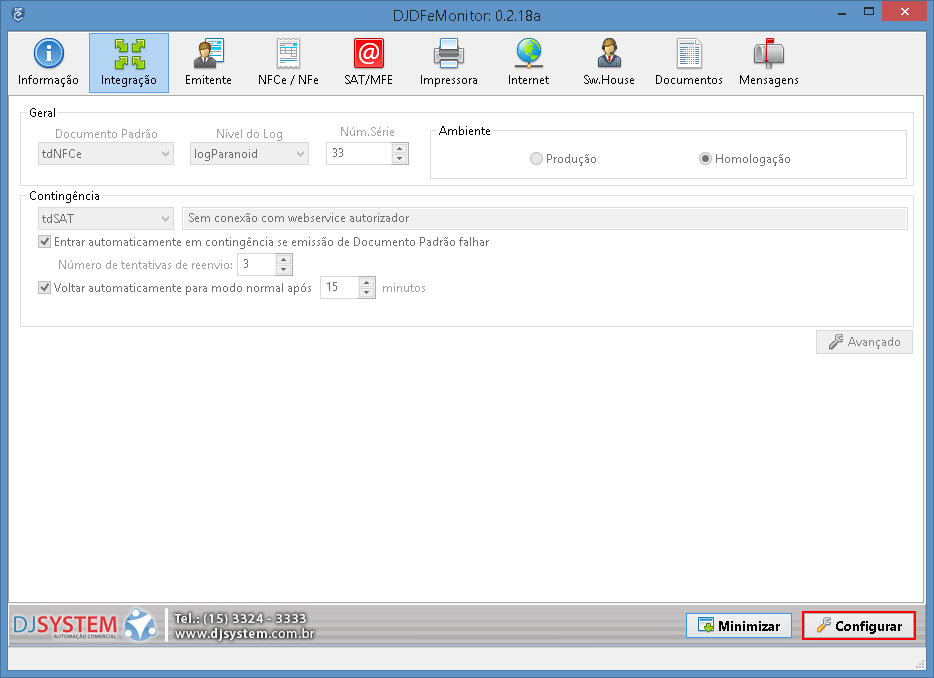Click the www.djsystem.com.br website text
The image size is (934, 678).
click(244, 633)
